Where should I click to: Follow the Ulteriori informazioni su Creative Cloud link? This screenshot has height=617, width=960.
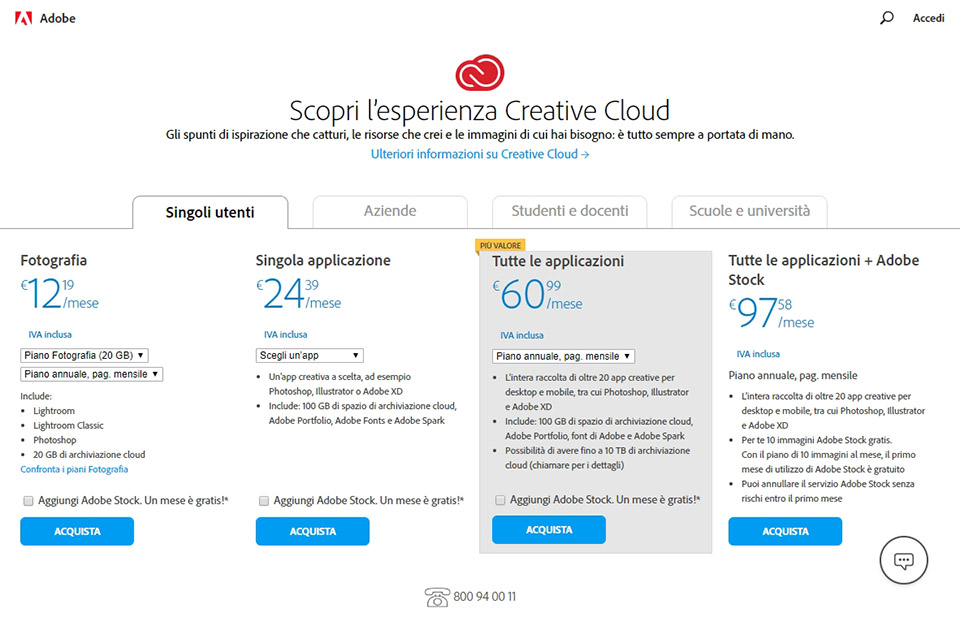(480, 154)
